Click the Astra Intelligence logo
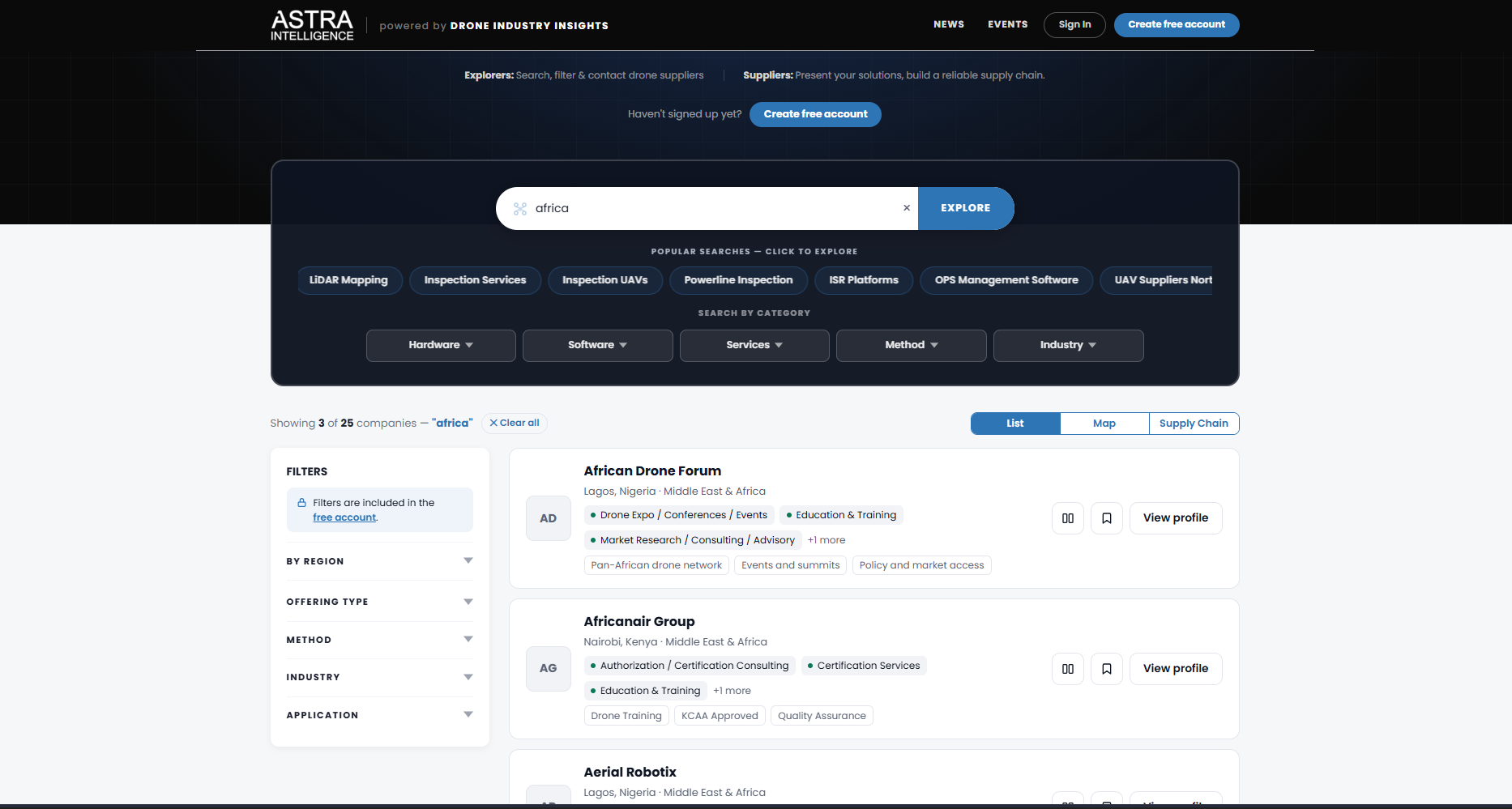This screenshot has width=1512, height=809. 312,25
